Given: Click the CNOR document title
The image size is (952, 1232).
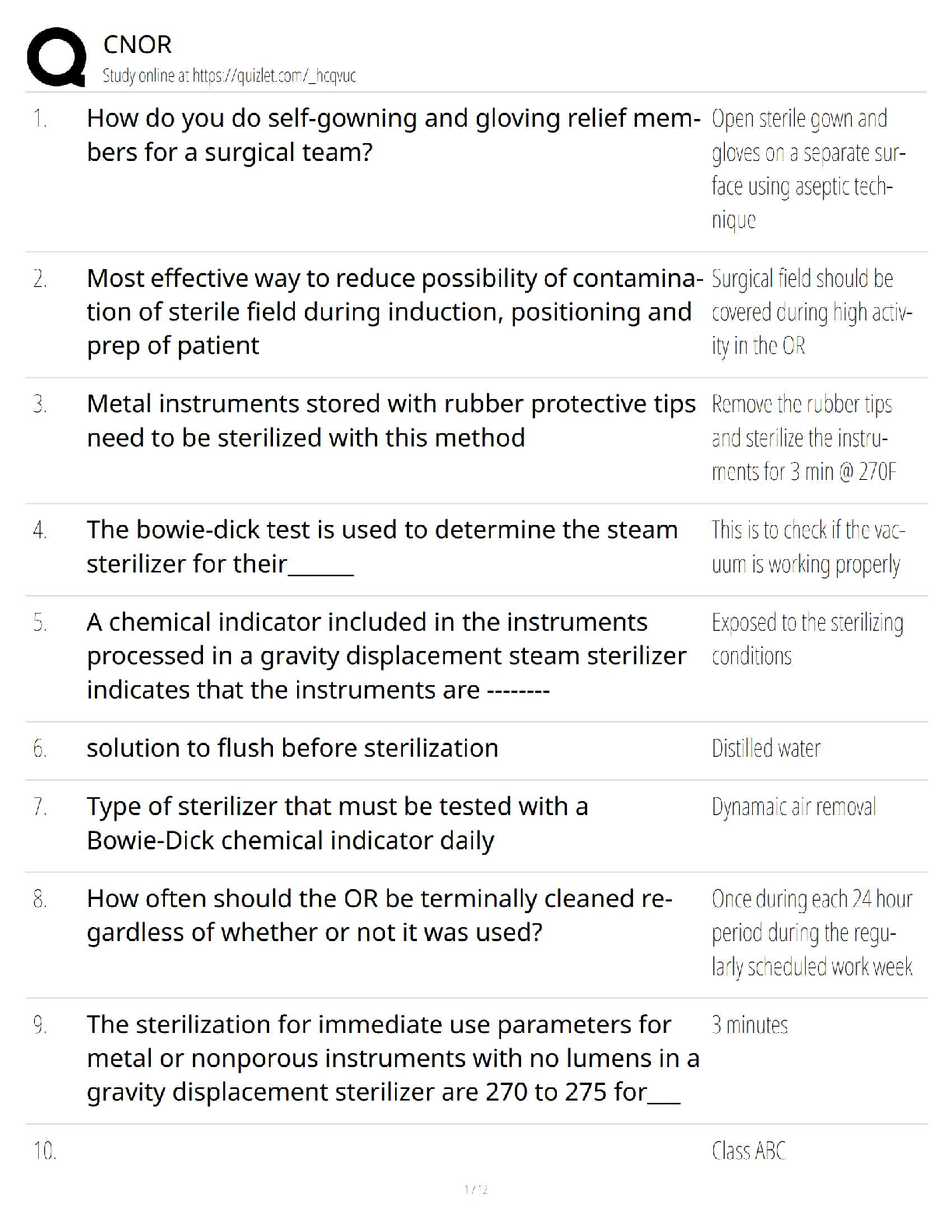Looking at the screenshot, I should click(x=137, y=45).
